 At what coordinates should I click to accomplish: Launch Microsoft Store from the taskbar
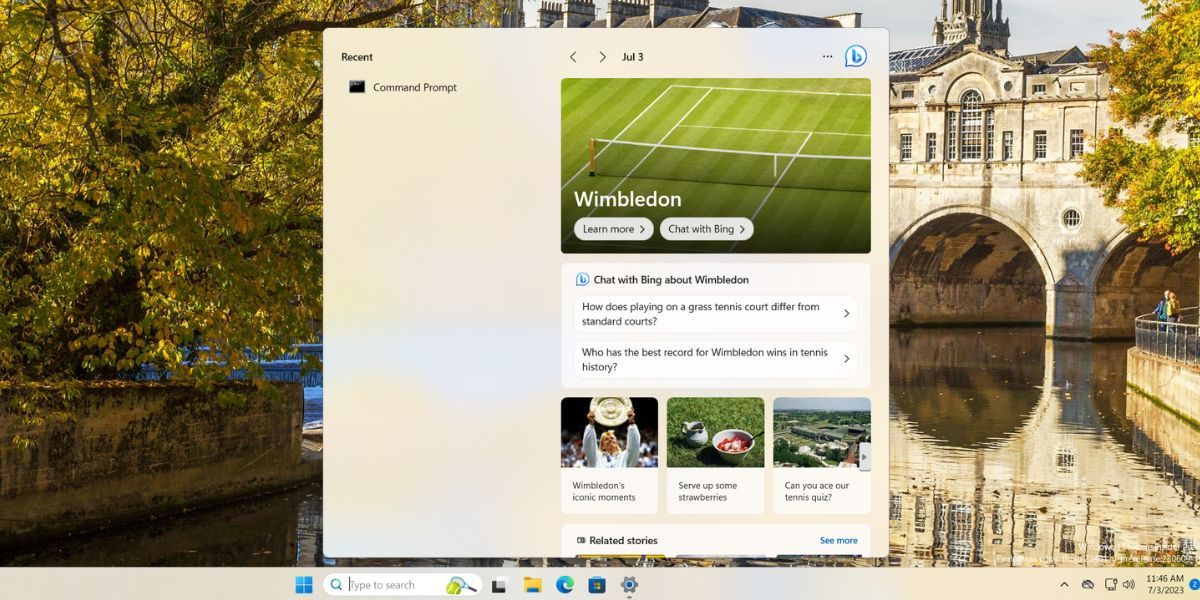tap(597, 583)
